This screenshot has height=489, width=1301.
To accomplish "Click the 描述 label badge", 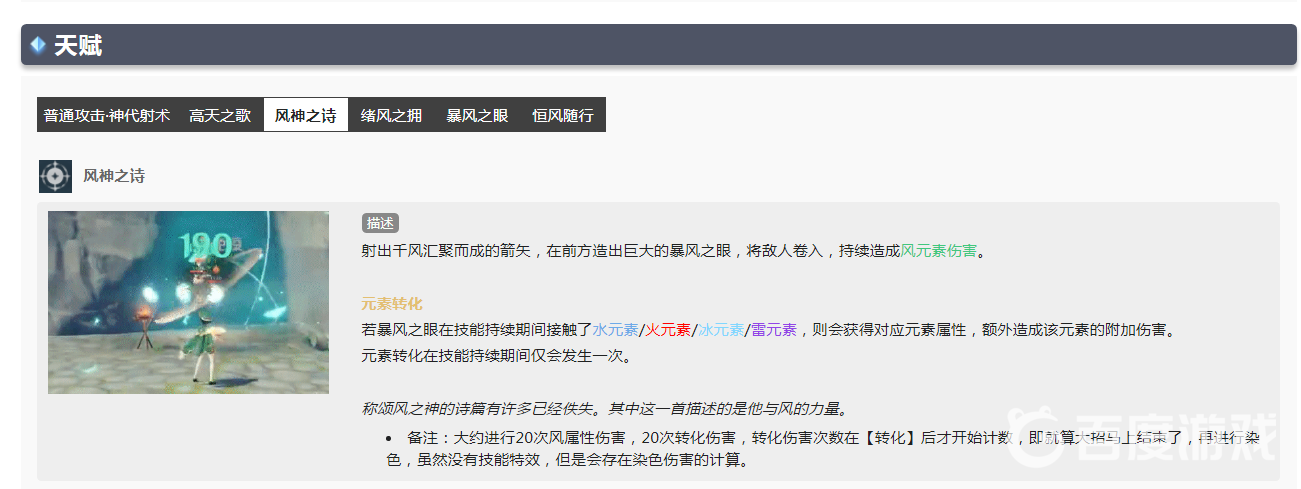I will 380,223.
